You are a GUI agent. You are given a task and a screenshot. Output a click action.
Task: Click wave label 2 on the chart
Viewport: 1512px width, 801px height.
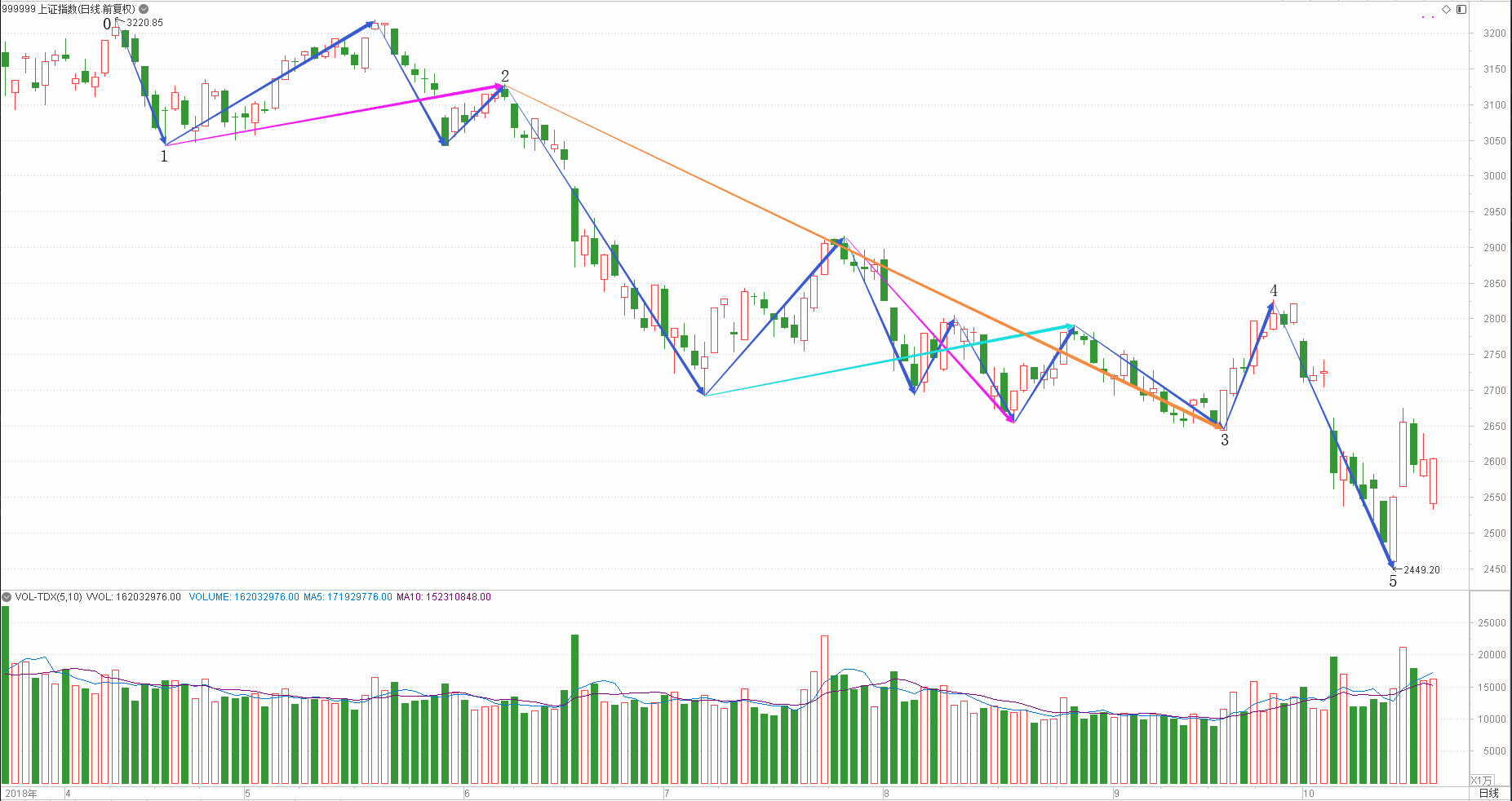pyautogui.click(x=505, y=76)
